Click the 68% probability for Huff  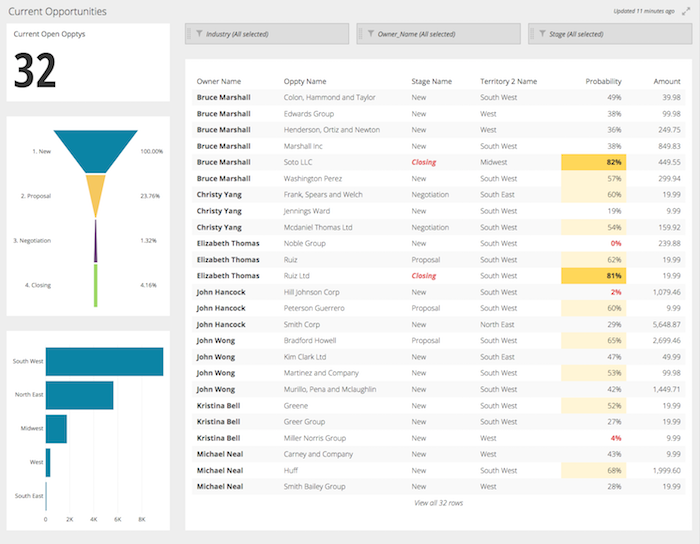point(594,470)
